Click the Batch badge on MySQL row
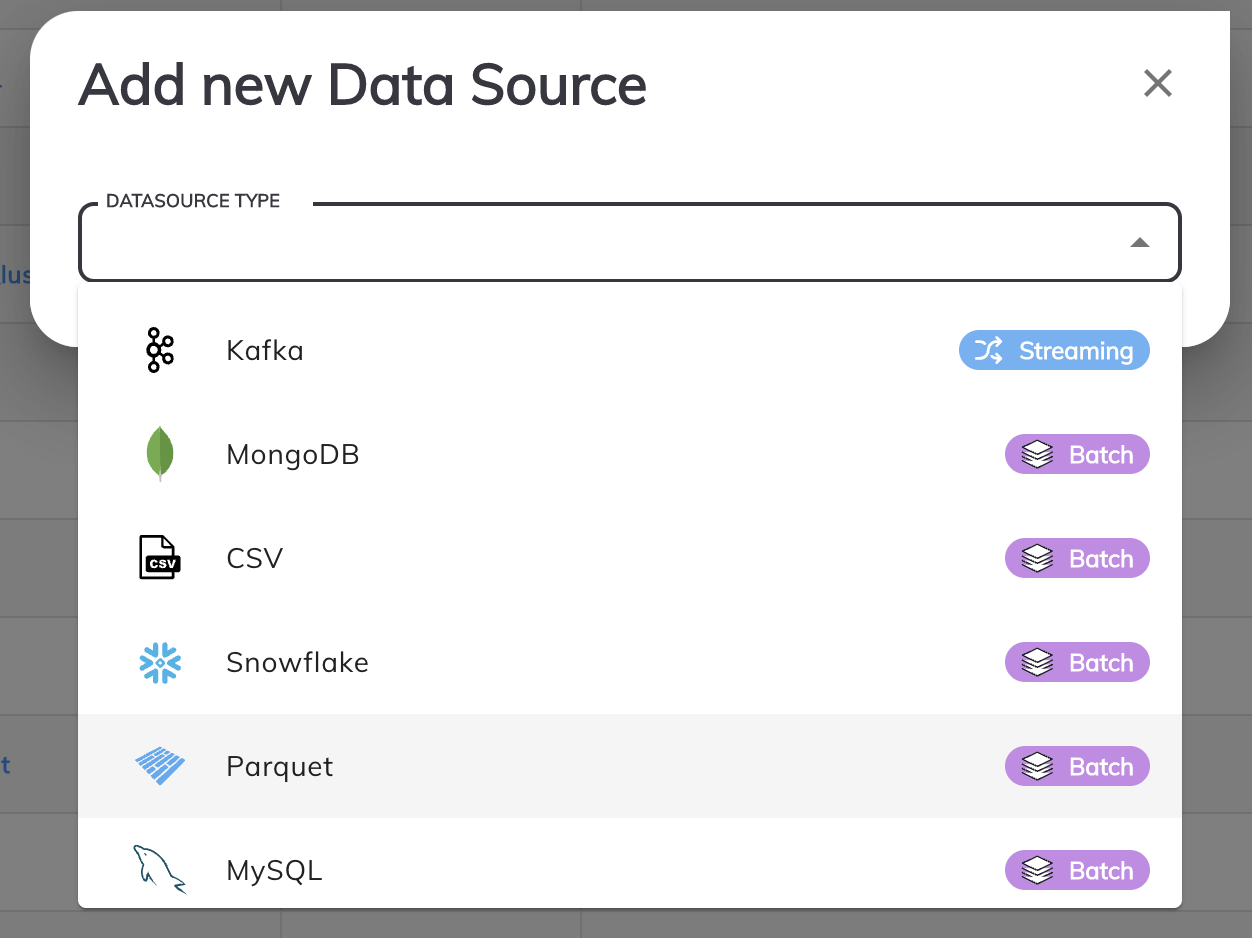1252x938 pixels. 1077,871
